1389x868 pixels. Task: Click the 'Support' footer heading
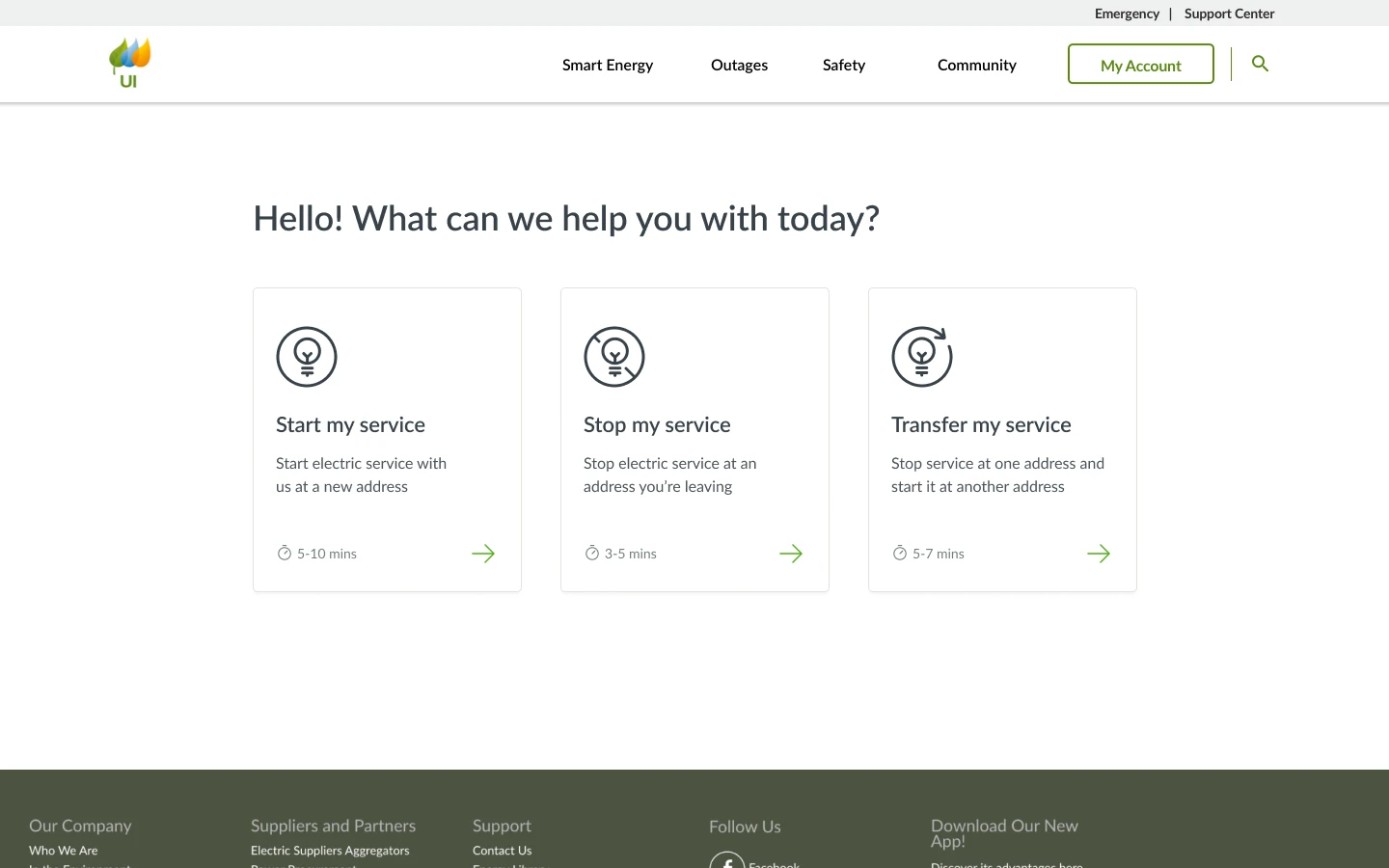pyautogui.click(x=503, y=826)
